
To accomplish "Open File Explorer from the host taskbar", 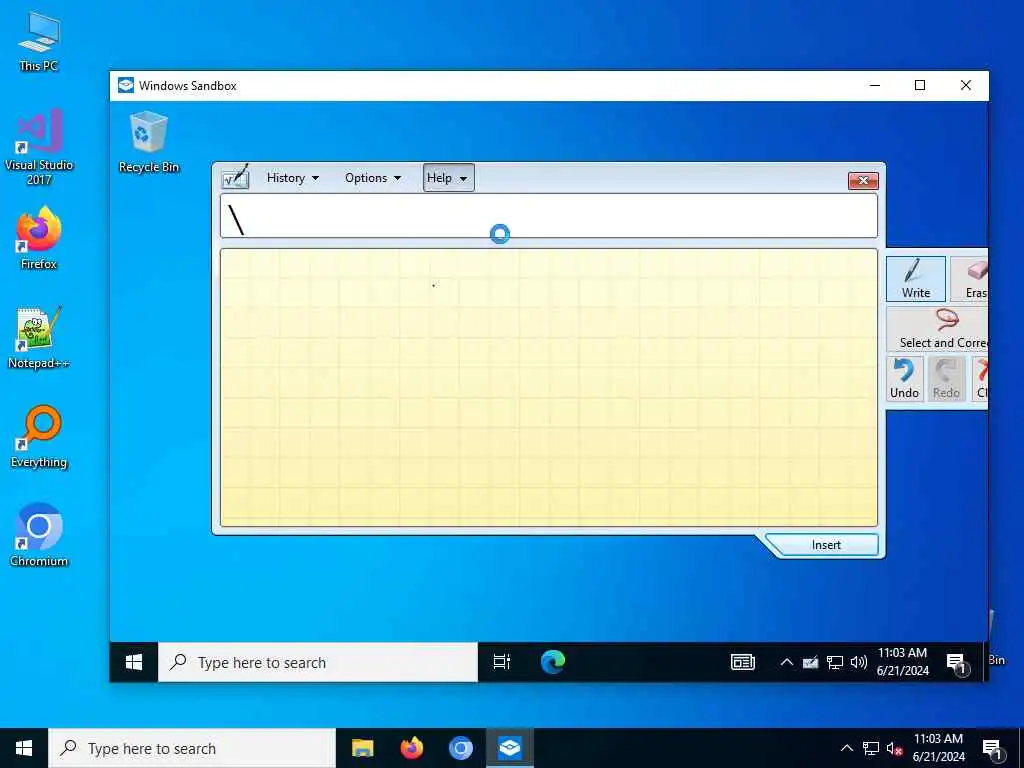I will pyautogui.click(x=362, y=748).
